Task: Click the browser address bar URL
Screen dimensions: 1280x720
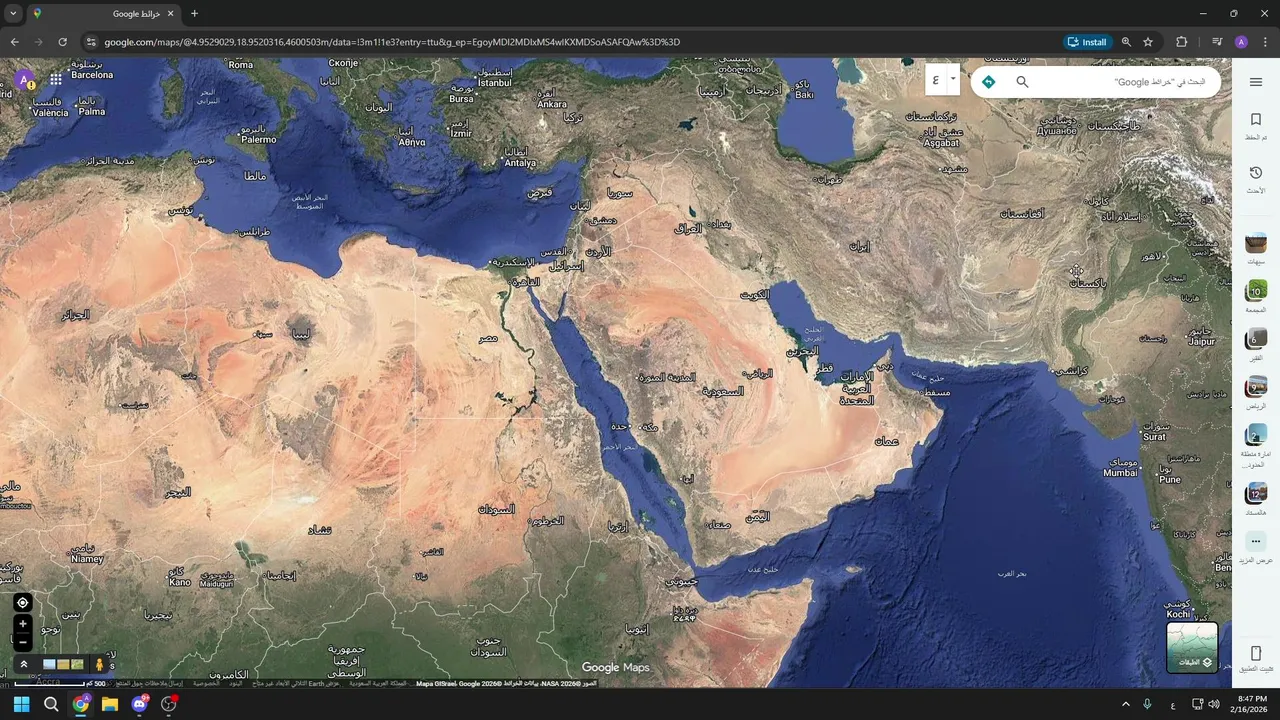Action: pyautogui.click(x=392, y=42)
